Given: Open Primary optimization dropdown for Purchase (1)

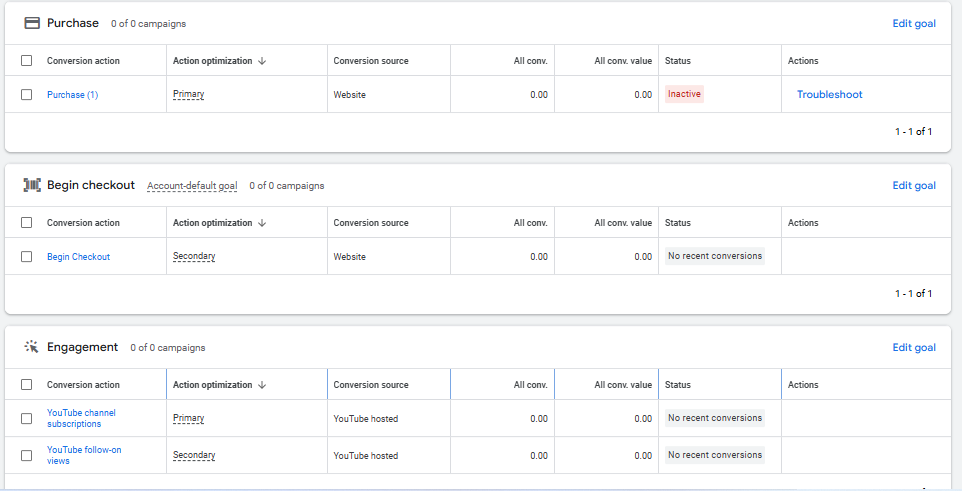Looking at the screenshot, I should coord(188,95).
